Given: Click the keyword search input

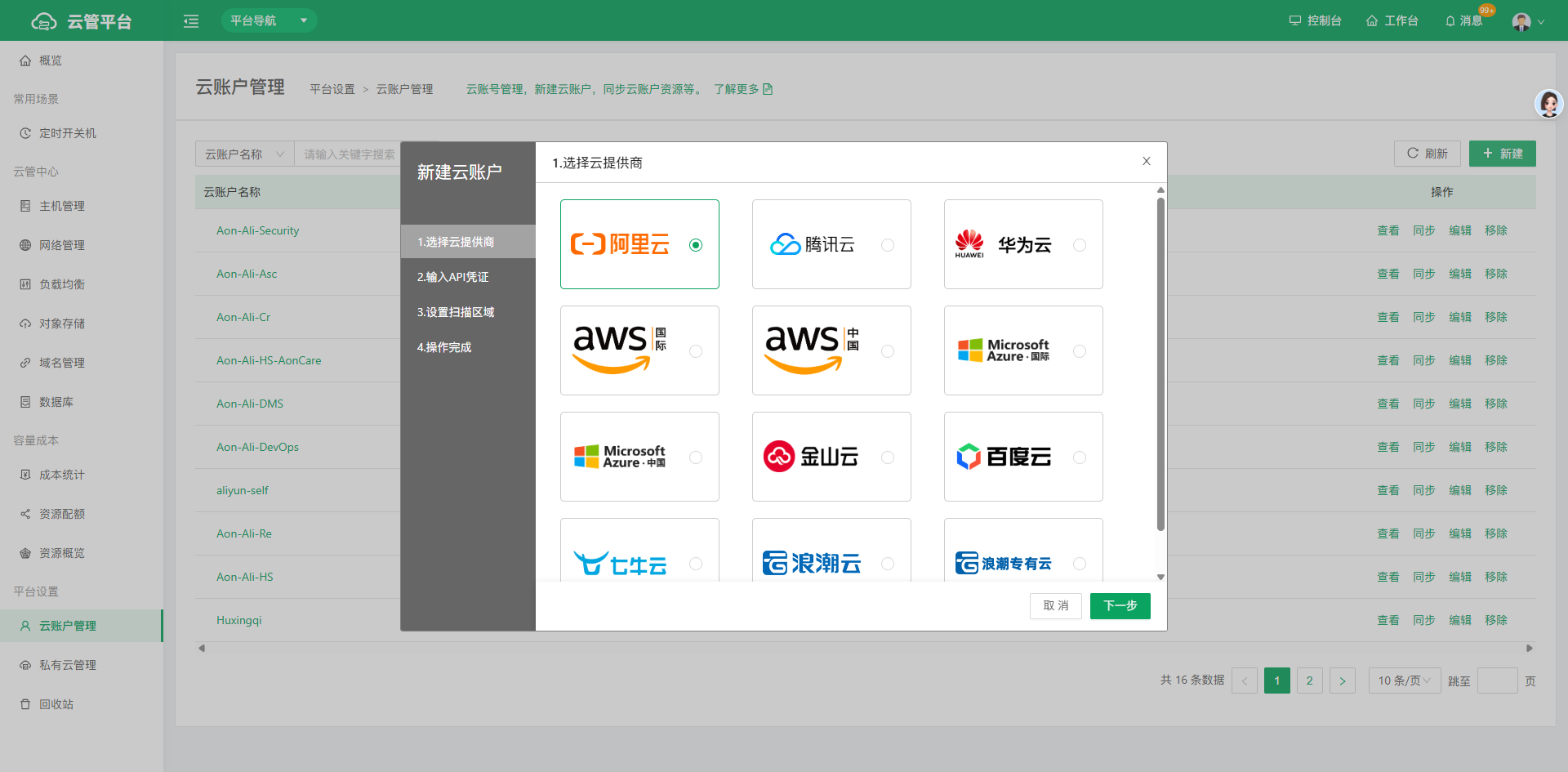Looking at the screenshot, I should (350, 154).
